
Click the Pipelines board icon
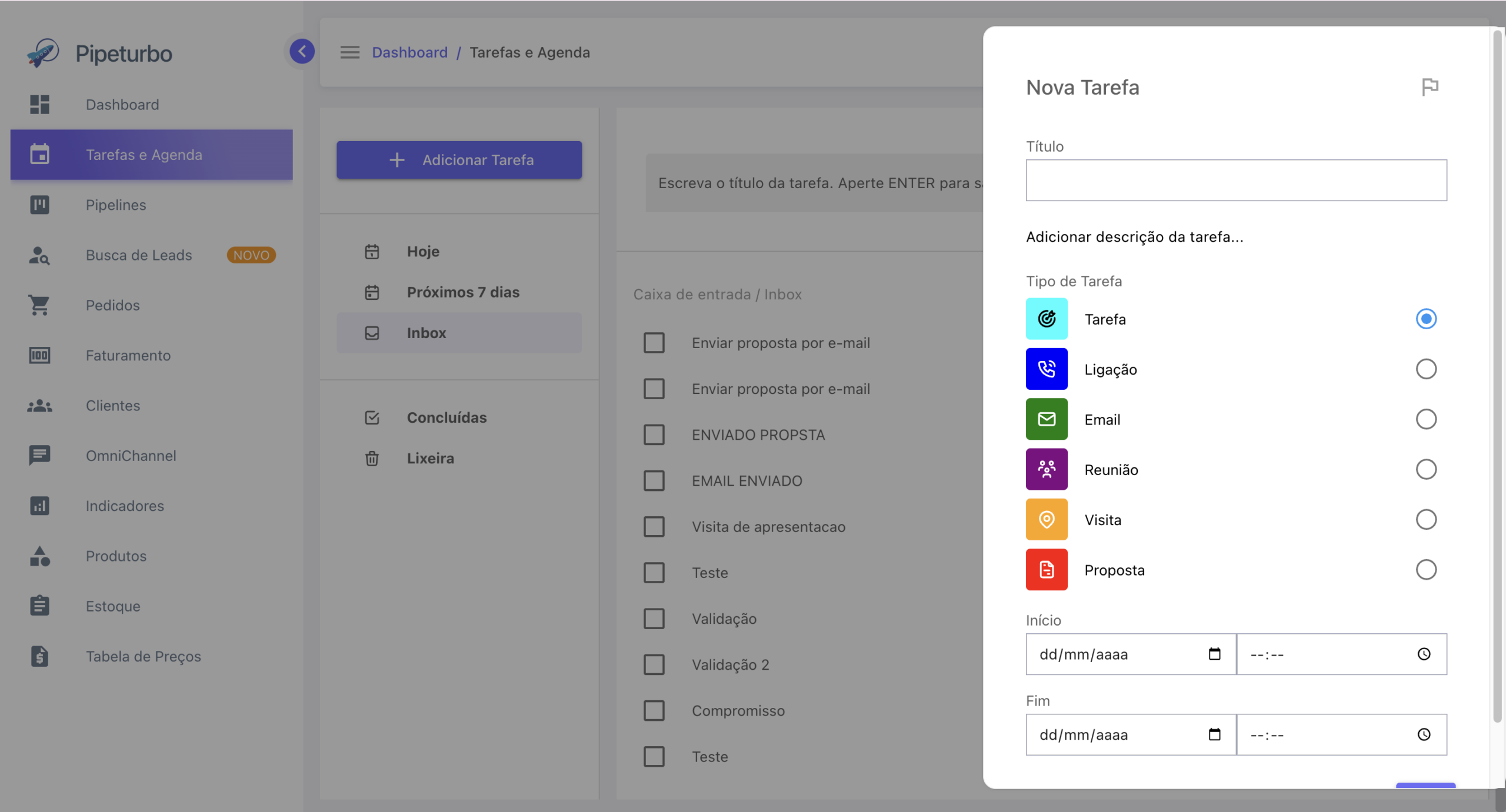click(39, 205)
